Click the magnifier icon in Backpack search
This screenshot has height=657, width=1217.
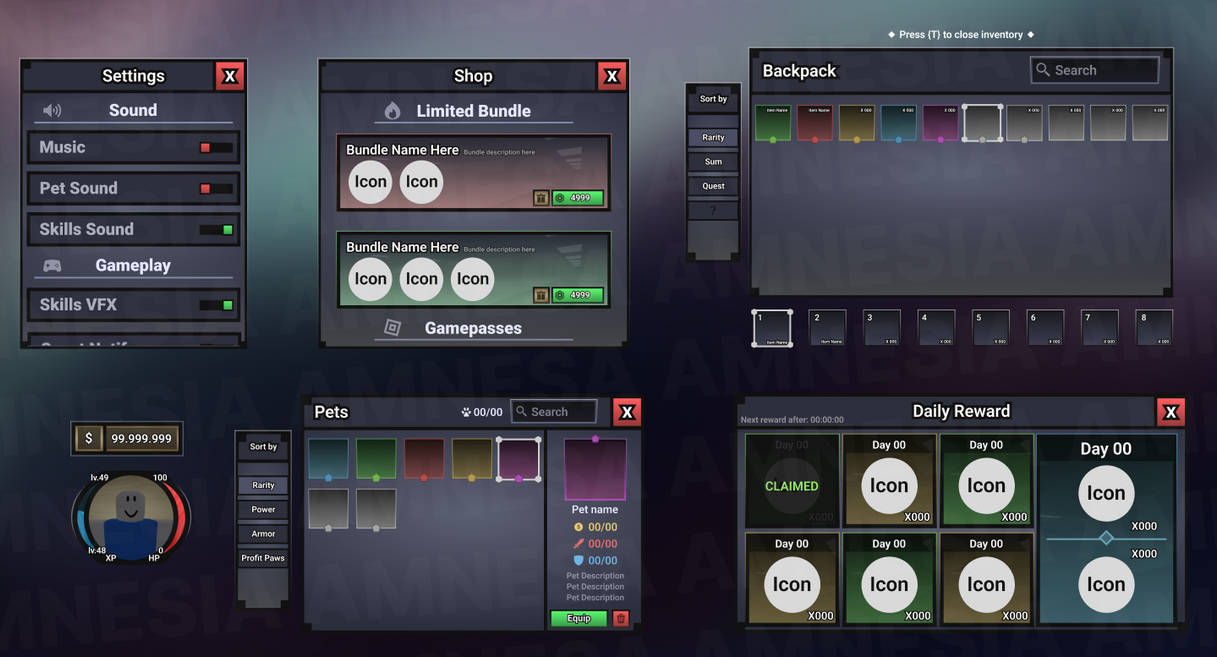pyautogui.click(x=1043, y=70)
